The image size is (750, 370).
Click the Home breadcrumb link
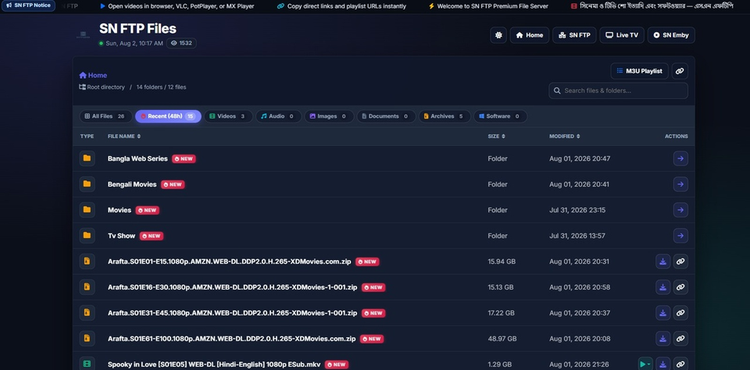[x=93, y=75]
